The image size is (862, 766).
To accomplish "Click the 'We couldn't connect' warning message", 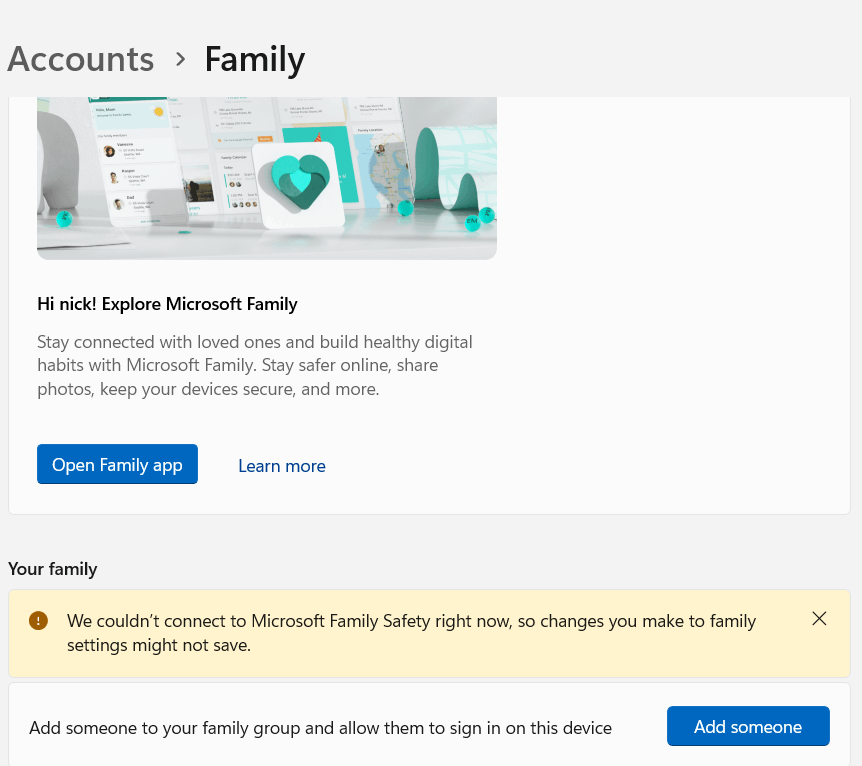I will tap(411, 632).
